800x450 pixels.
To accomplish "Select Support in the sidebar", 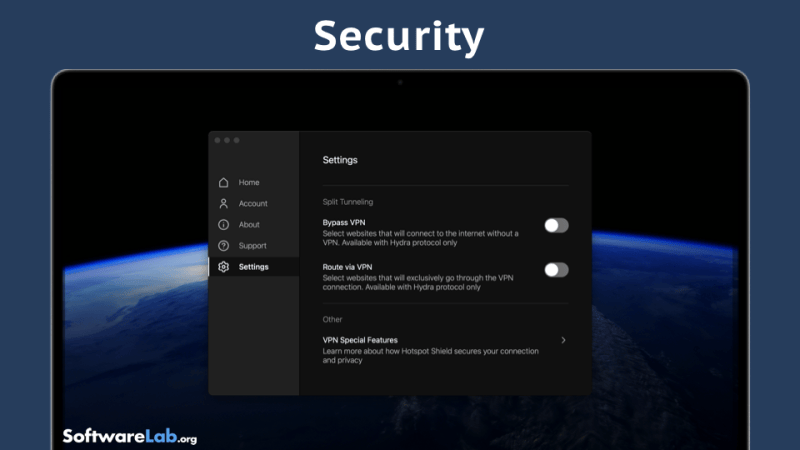I will (253, 246).
